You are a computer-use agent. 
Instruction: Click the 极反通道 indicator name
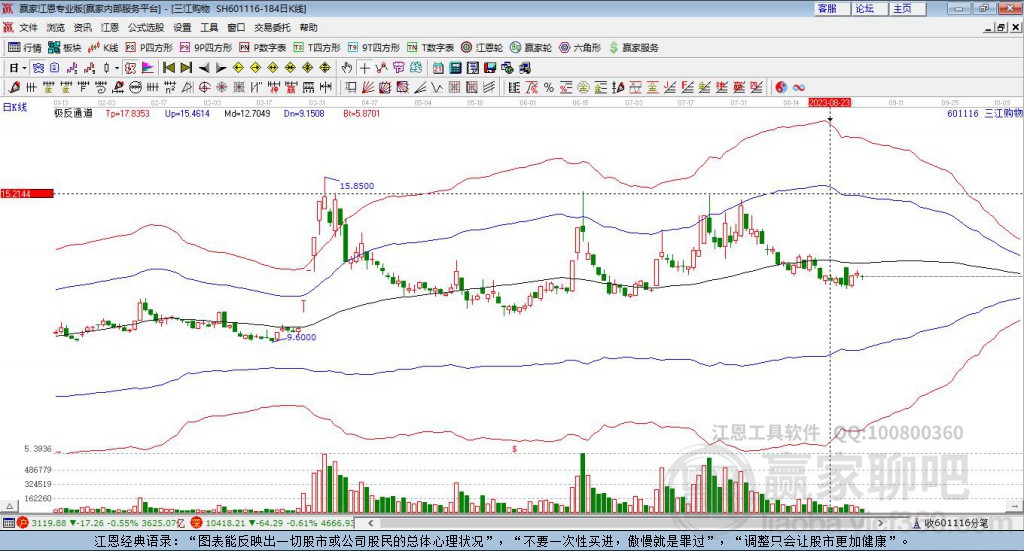click(x=73, y=113)
